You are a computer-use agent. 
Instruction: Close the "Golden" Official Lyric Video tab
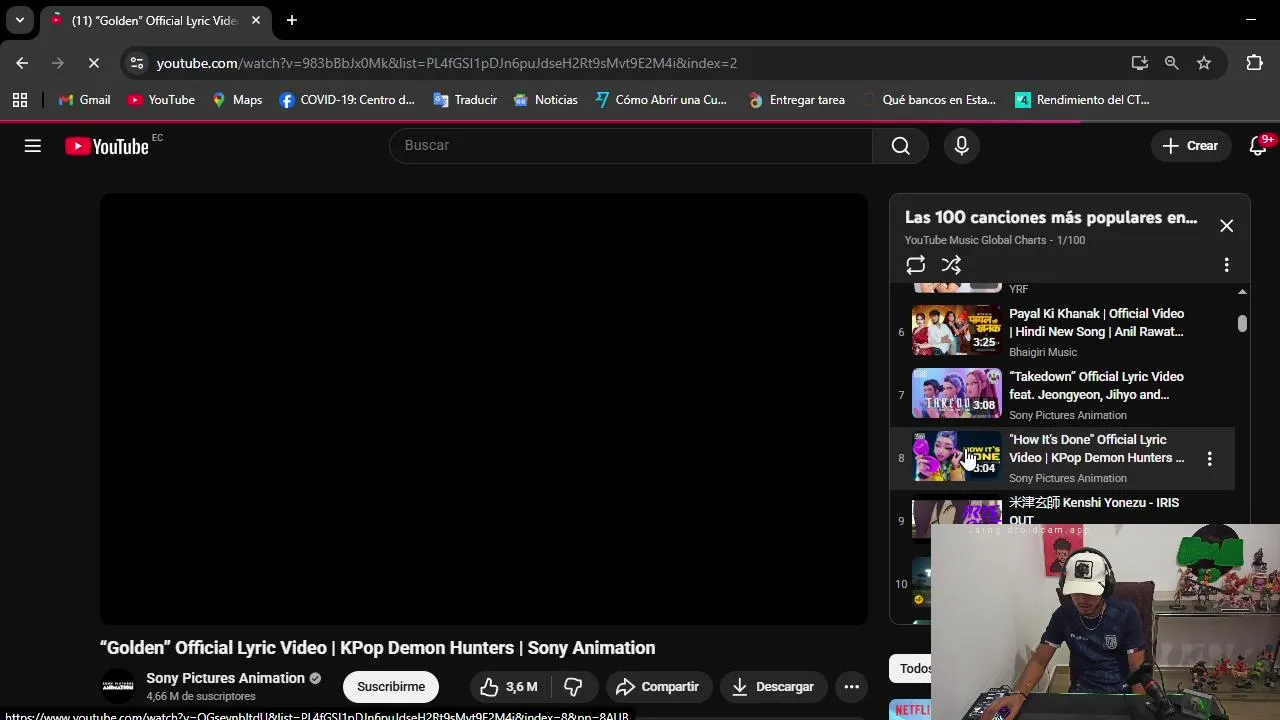(256, 20)
